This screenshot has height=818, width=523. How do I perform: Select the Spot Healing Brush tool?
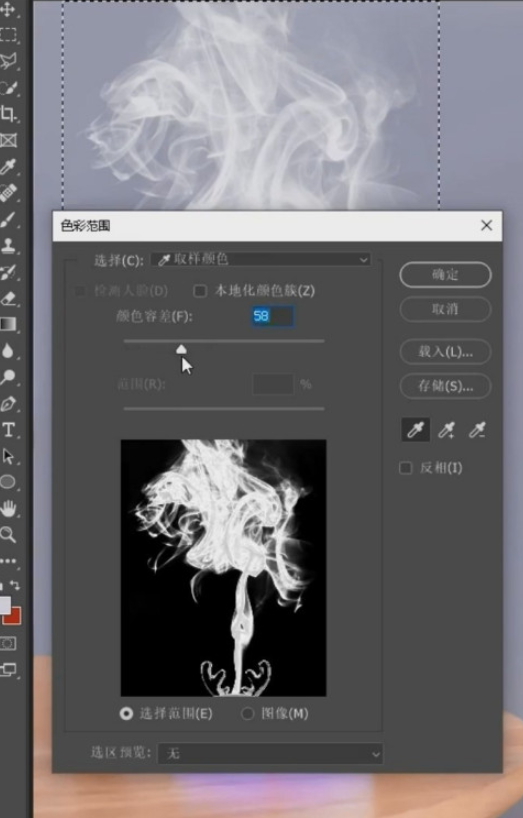click(x=8, y=193)
